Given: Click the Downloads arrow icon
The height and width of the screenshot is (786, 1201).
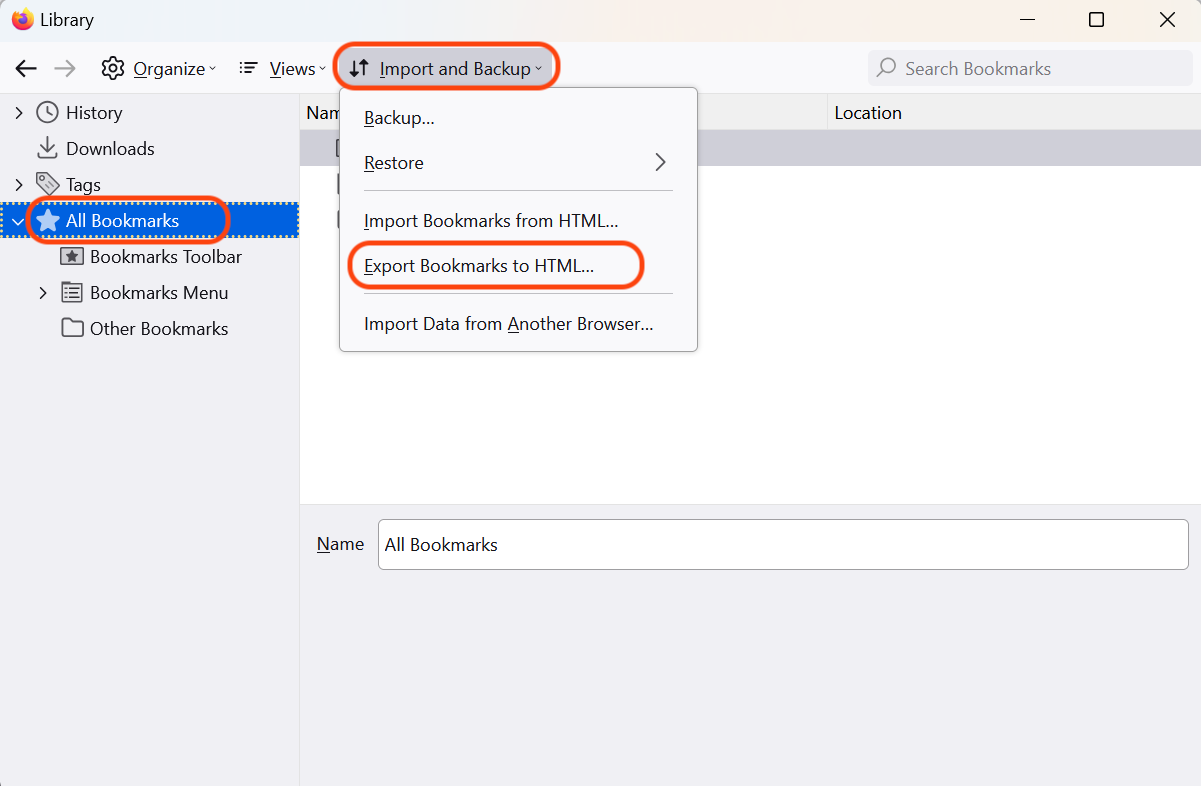Looking at the screenshot, I should [47, 149].
